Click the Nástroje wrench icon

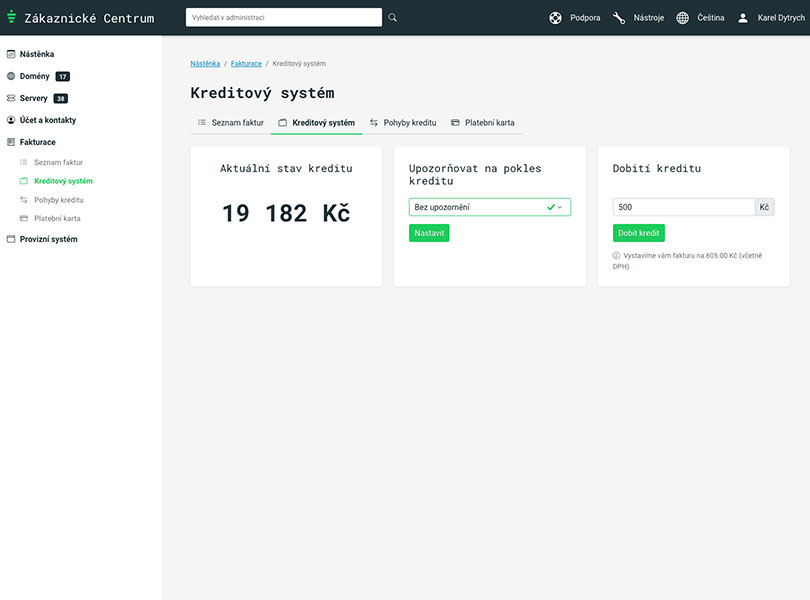tap(619, 18)
